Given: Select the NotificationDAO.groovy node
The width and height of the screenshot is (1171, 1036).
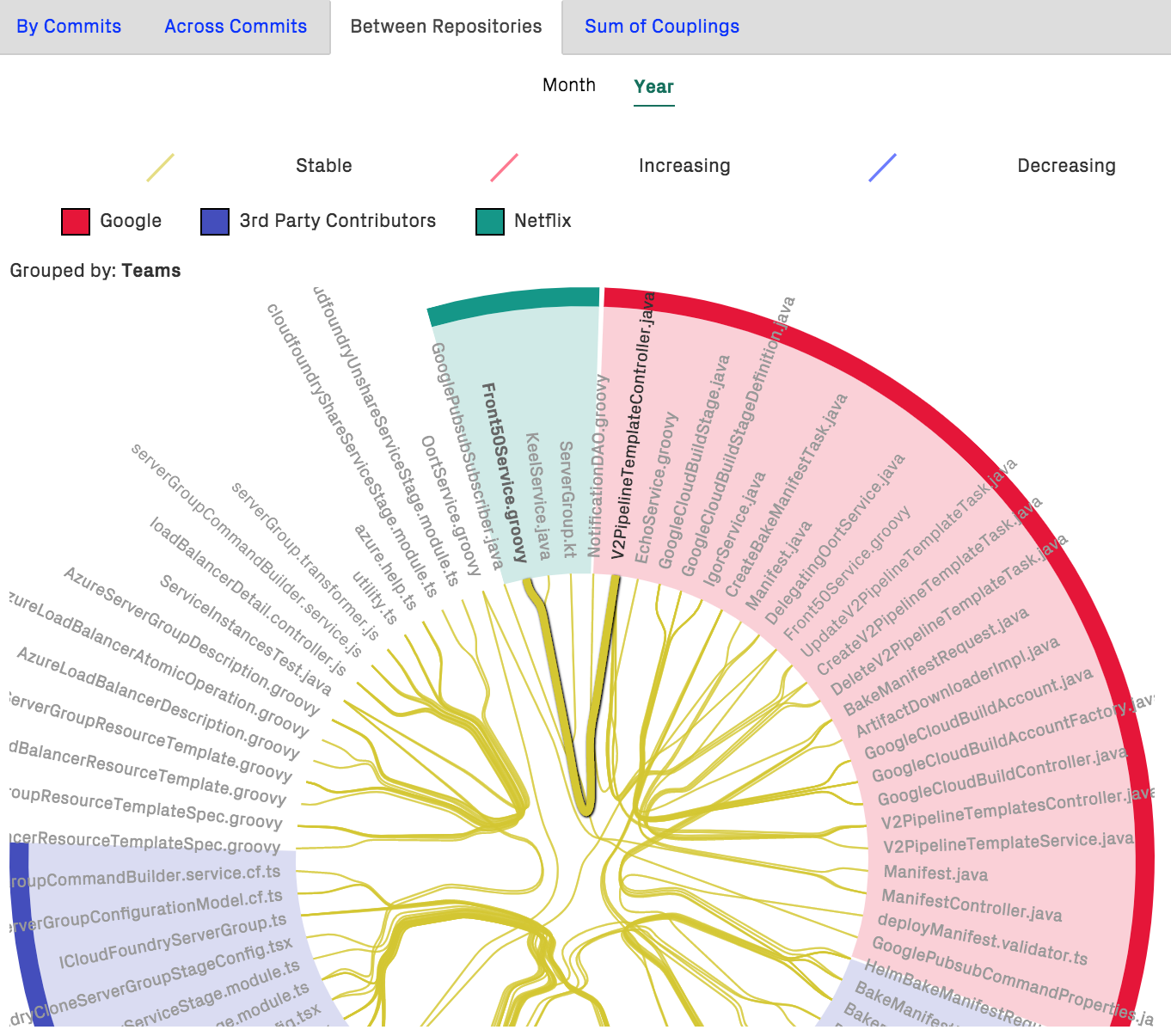Looking at the screenshot, I should coord(598,465).
